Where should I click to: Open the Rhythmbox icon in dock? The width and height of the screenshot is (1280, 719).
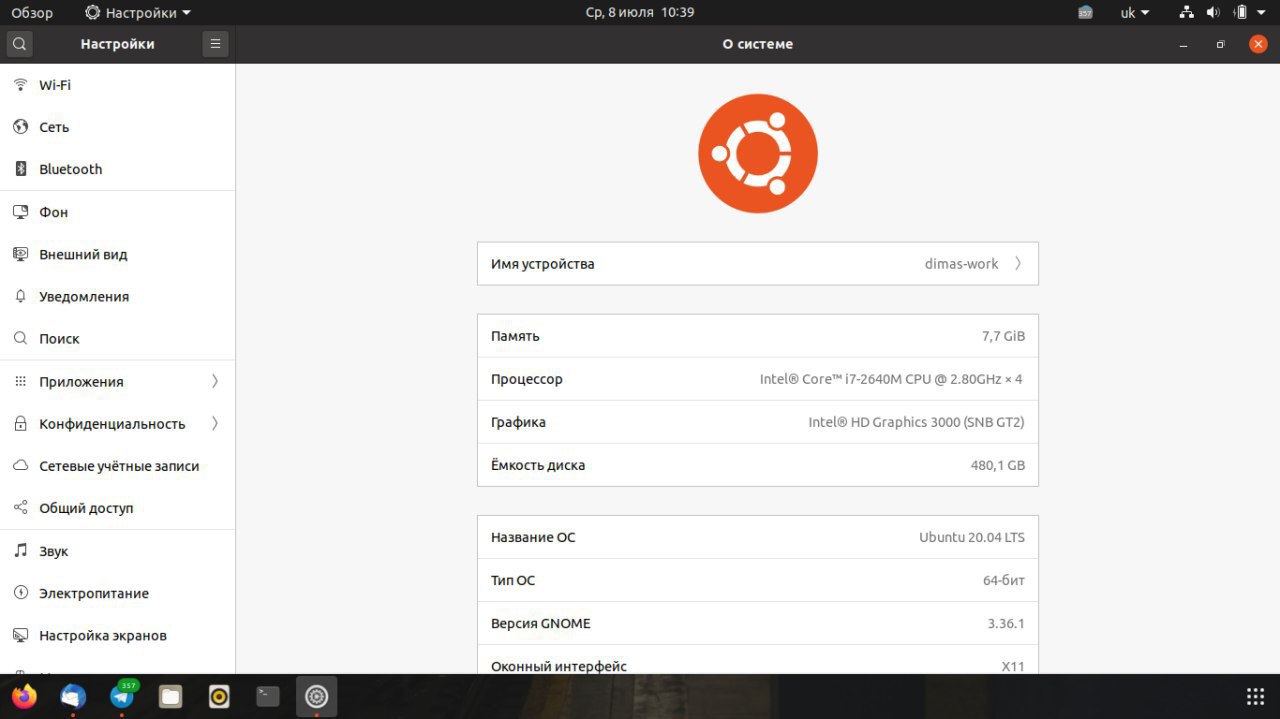pos(219,696)
